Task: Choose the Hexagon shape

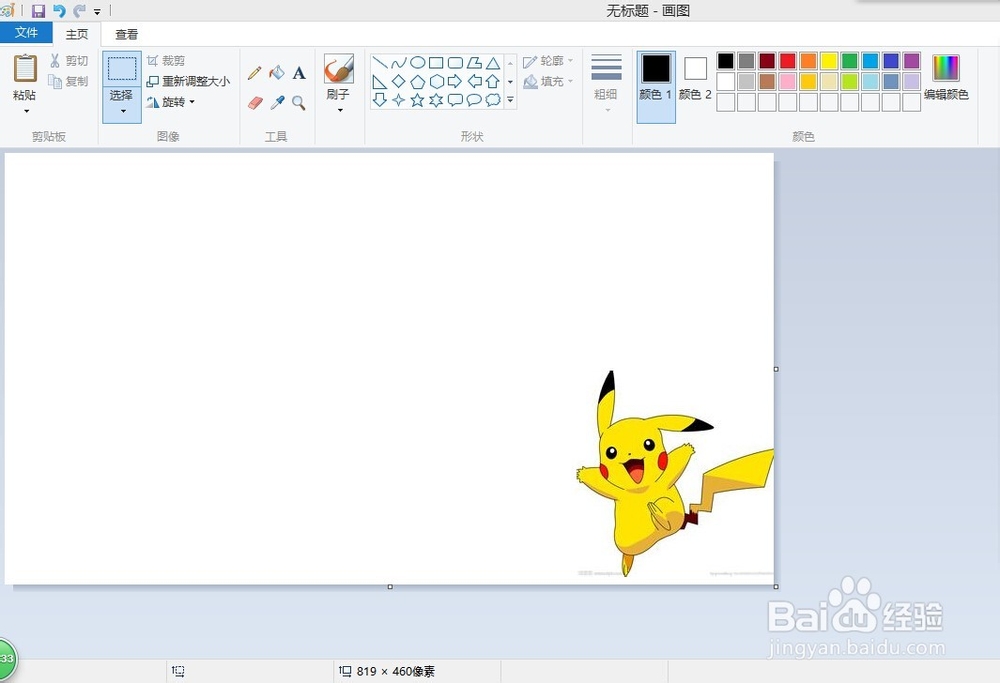Action: pyautogui.click(x=436, y=82)
